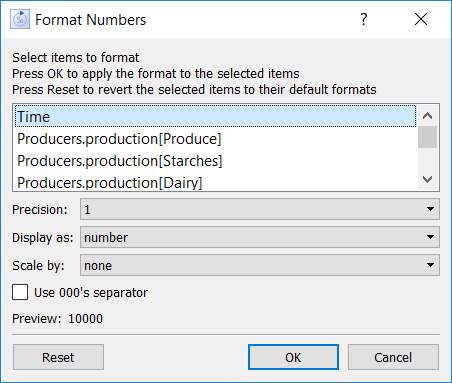Click the Reset button
Viewport: 452px width, 383px height.
click(58, 357)
